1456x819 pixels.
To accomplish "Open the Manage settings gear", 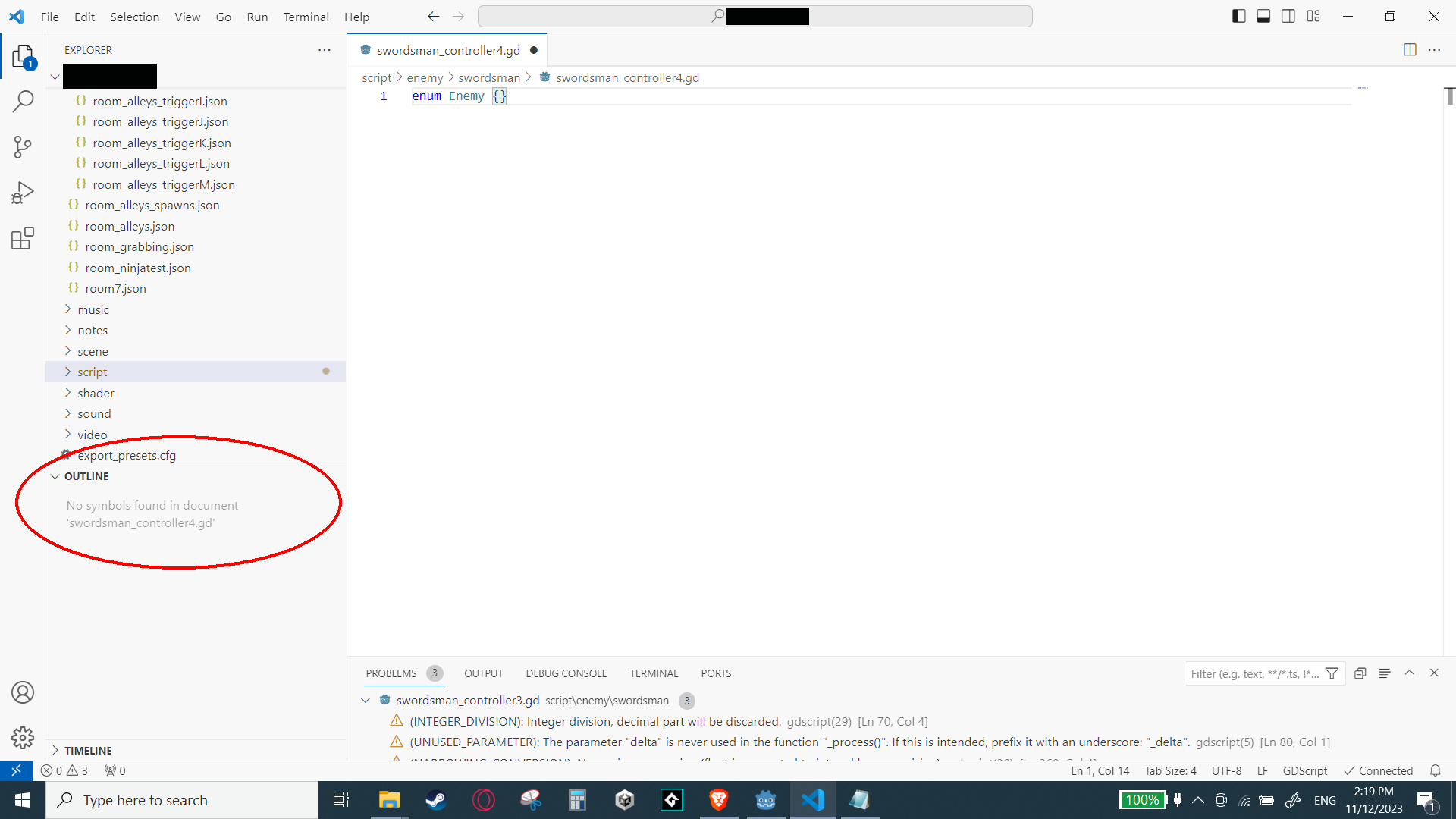I will [x=23, y=737].
